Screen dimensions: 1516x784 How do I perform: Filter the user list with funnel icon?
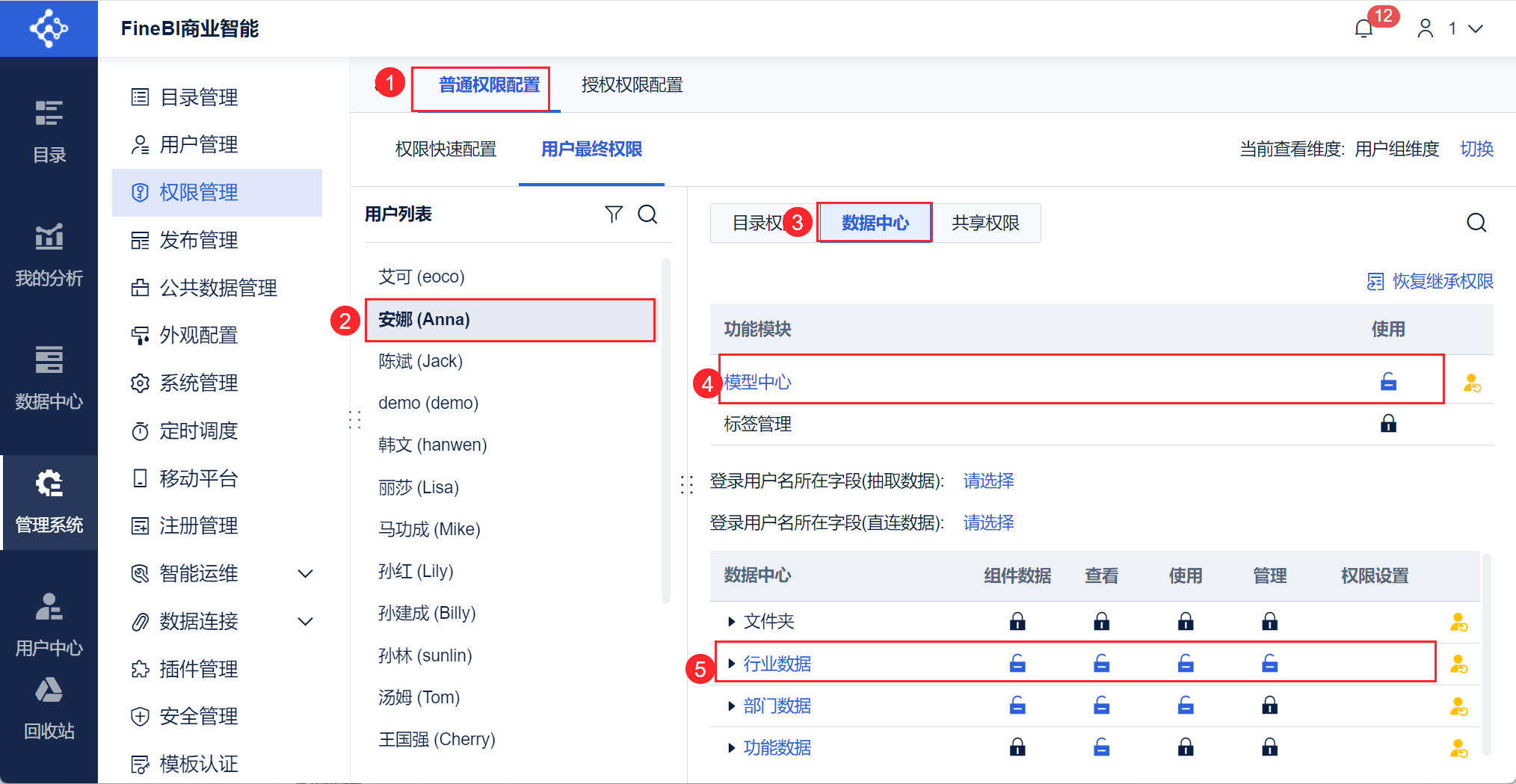[614, 214]
